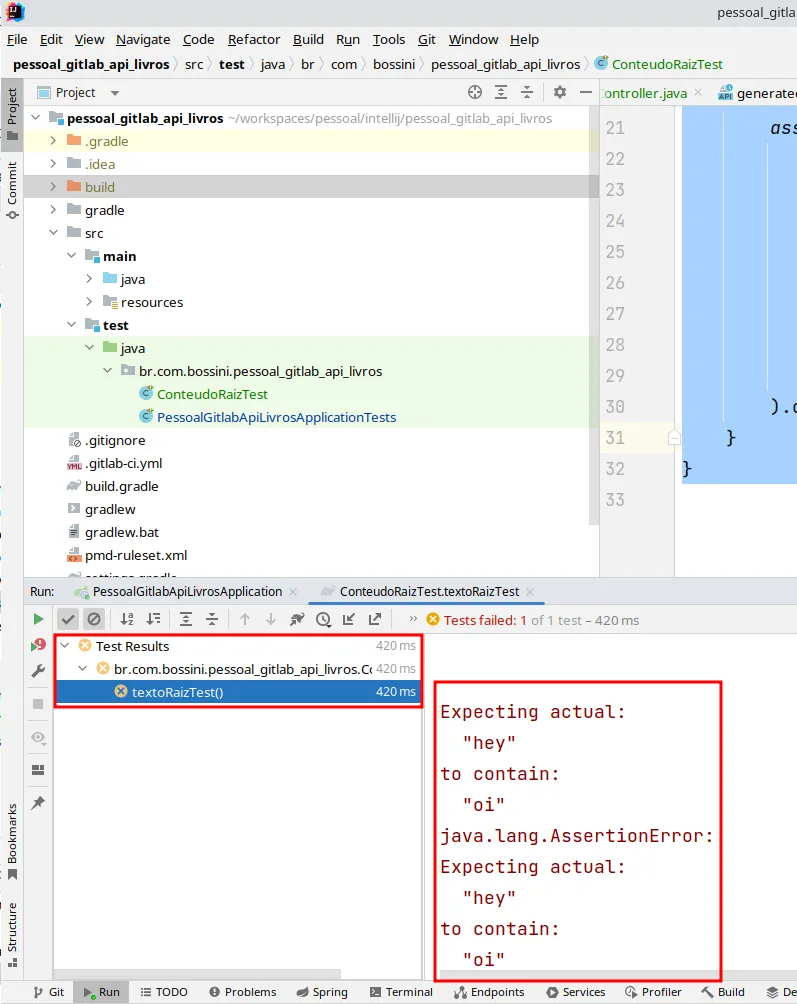Open Problems tool window in bottom bar
The height and width of the screenshot is (1004, 797).
pyautogui.click(x=243, y=992)
